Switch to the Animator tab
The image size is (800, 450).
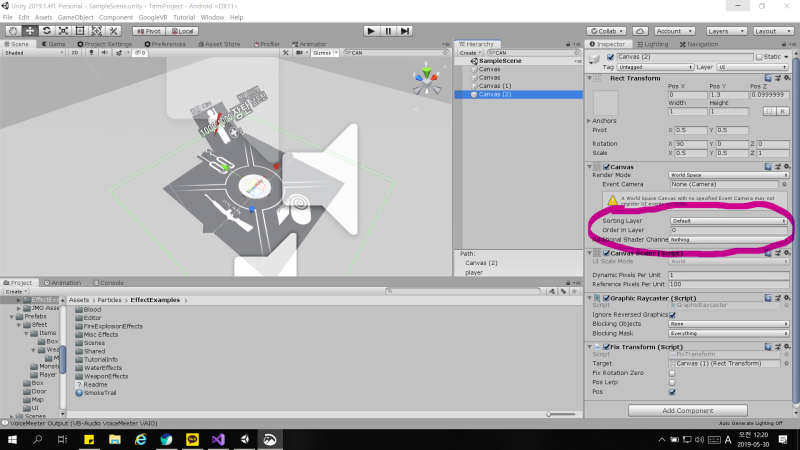click(x=309, y=44)
